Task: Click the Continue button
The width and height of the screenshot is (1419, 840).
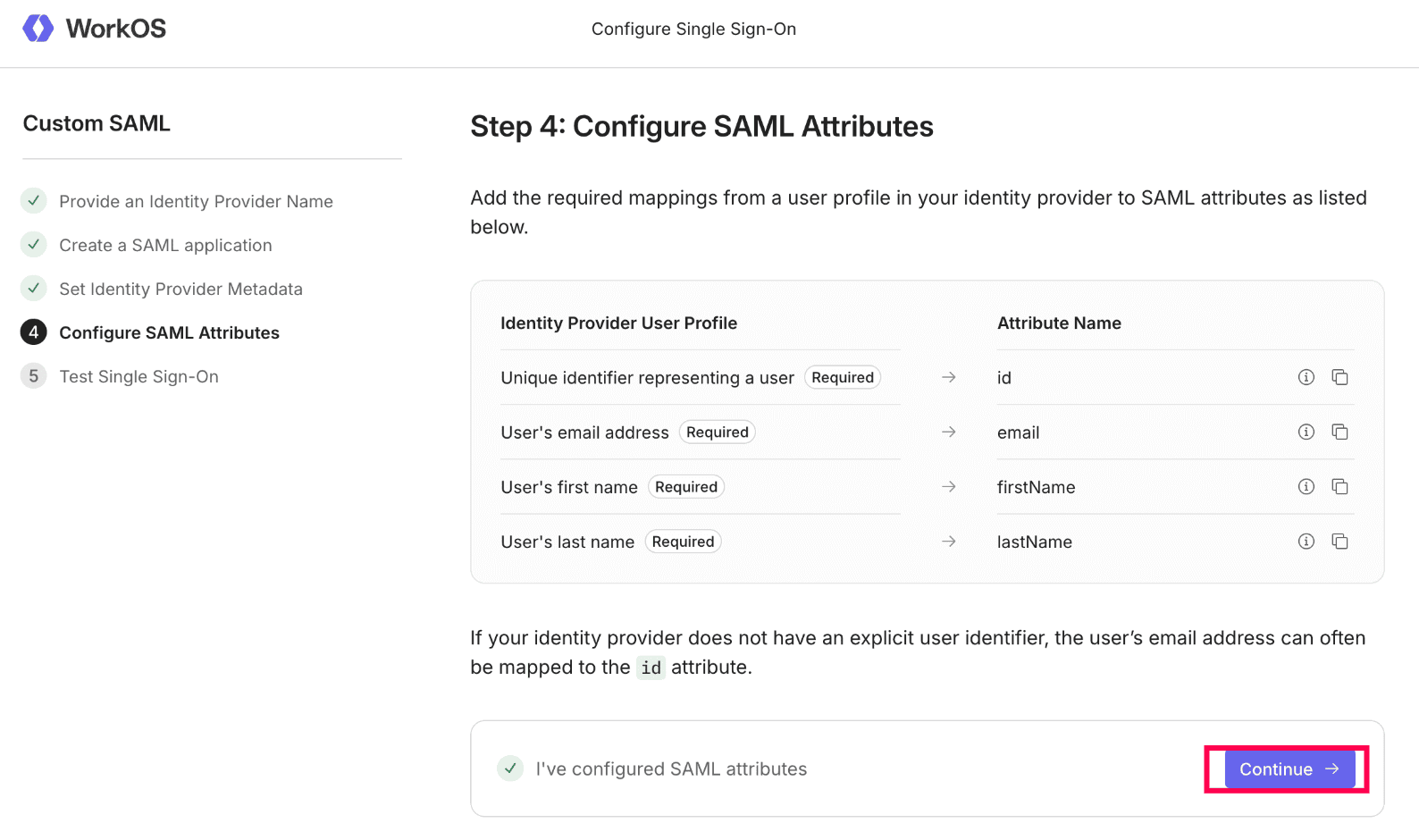Action: click(1288, 769)
